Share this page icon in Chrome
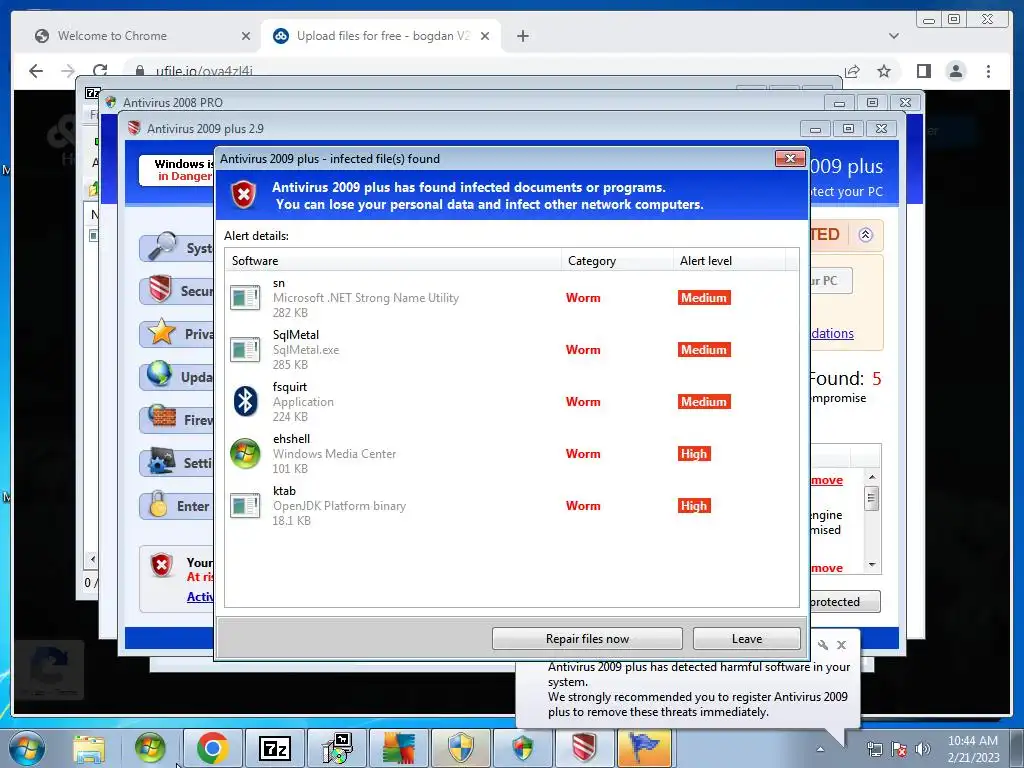The image size is (1024, 768). click(852, 71)
